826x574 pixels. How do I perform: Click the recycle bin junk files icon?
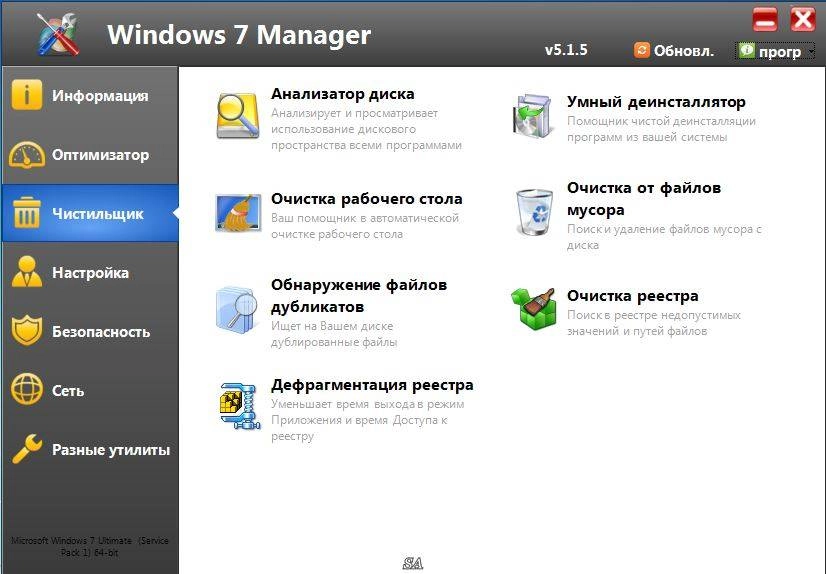click(x=535, y=212)
